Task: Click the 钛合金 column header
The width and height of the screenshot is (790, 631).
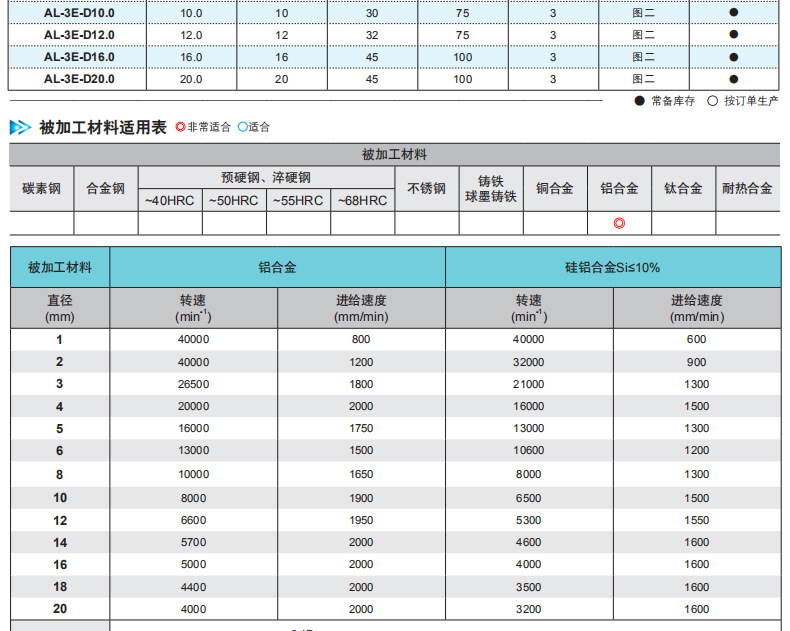Action: pyautogui.click(x=683, y=188)
